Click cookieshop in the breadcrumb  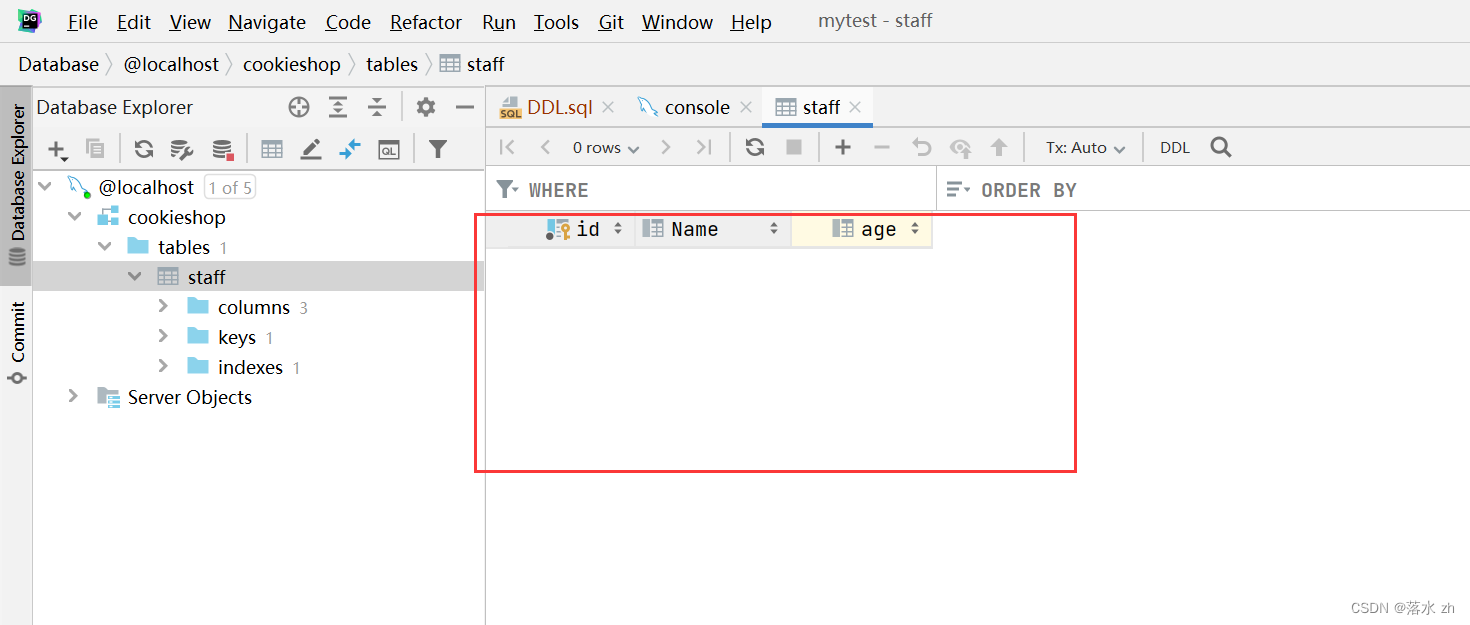(292, 64)
